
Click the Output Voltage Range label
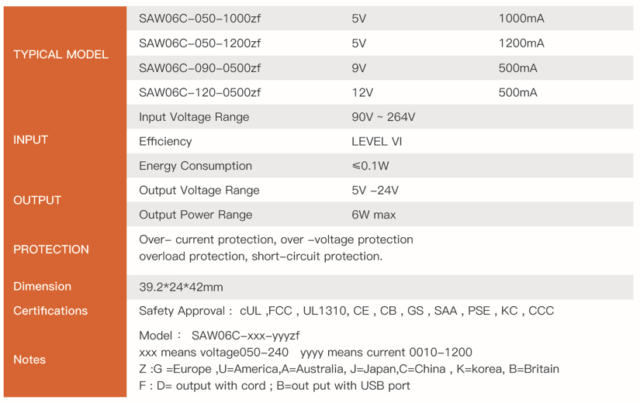tap(199, 190)
